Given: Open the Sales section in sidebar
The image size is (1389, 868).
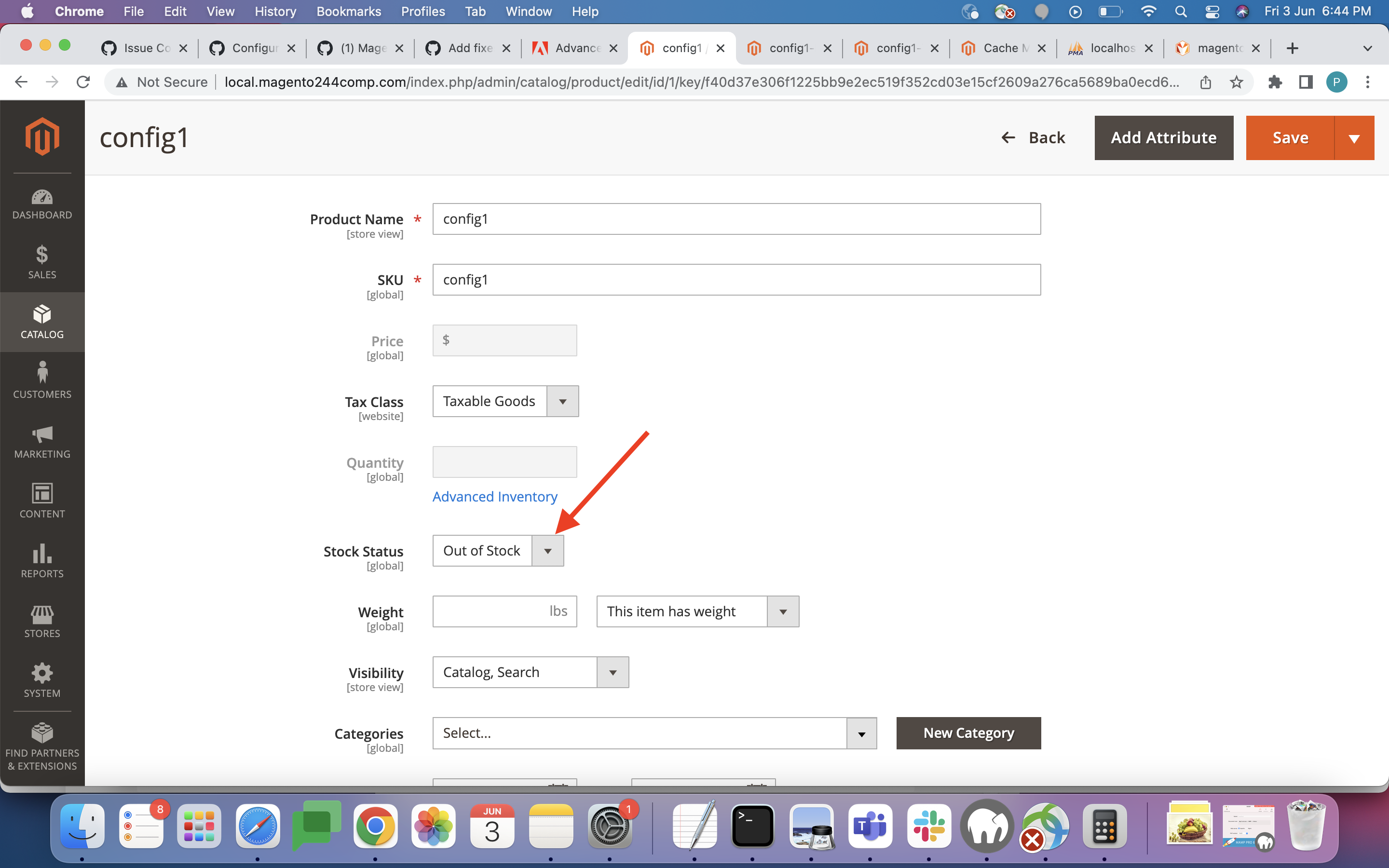Looking at the screenshot, I should point(42,262).
